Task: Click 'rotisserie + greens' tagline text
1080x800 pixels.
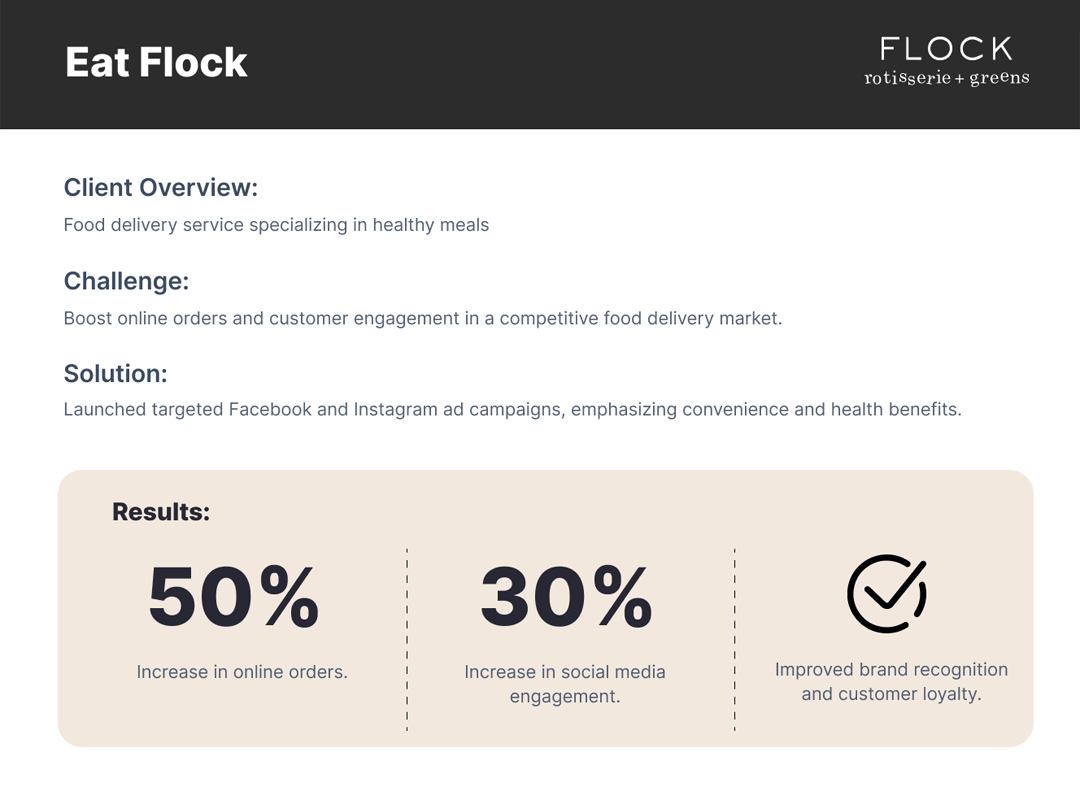Action: tap(947, 78)
